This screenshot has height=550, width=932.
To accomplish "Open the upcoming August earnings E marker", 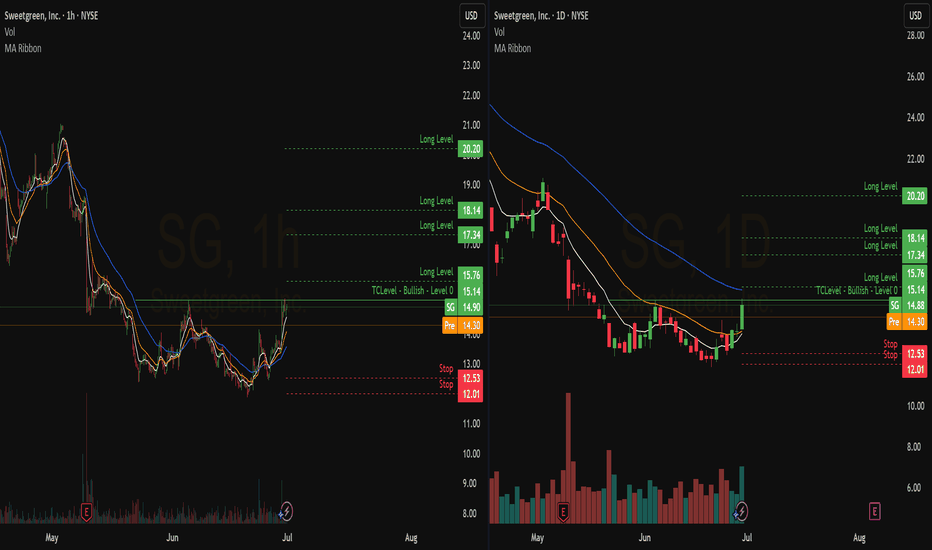I will click(x=874, y=511).
